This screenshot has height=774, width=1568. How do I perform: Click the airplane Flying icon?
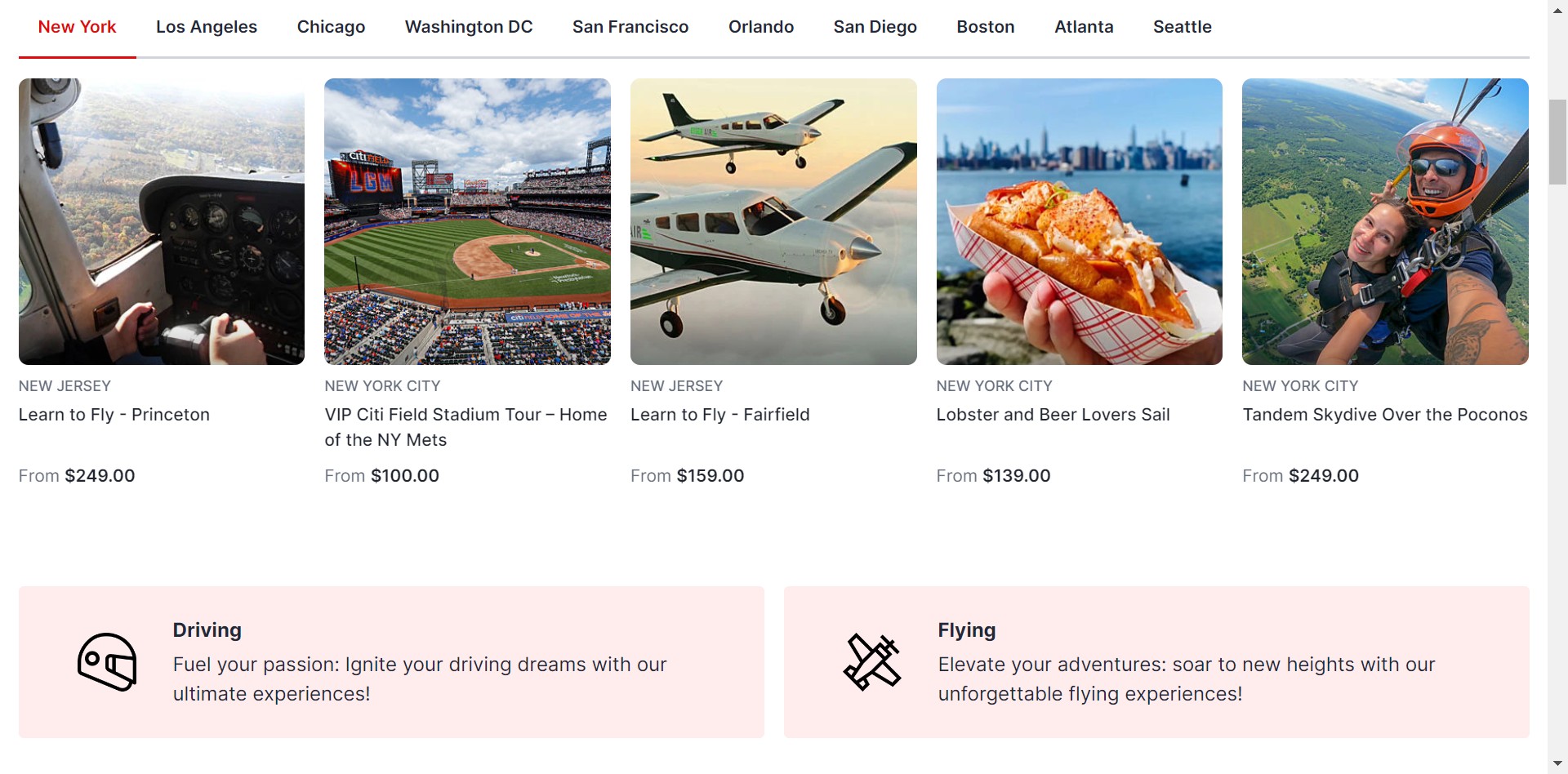[x=872, y=662]
